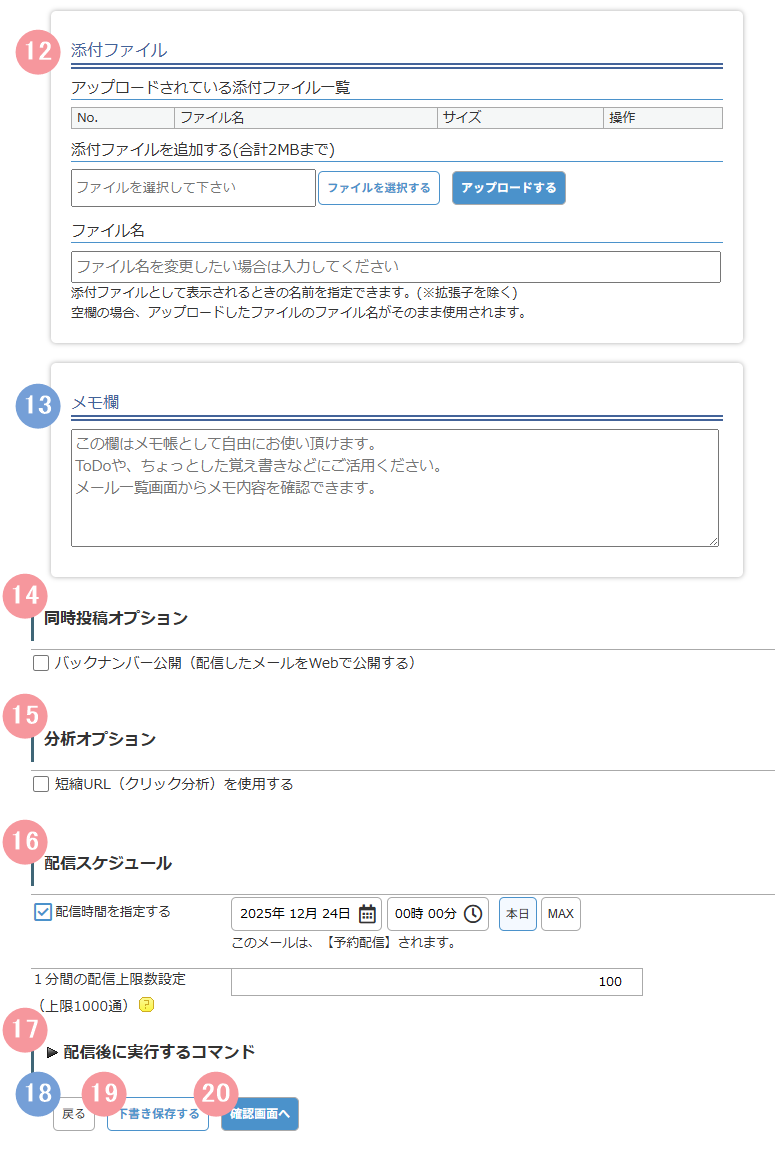This screenshot has height=1156, width=775.
Task: Open the clock icon time picker
Action: click(x=473, y=914)
